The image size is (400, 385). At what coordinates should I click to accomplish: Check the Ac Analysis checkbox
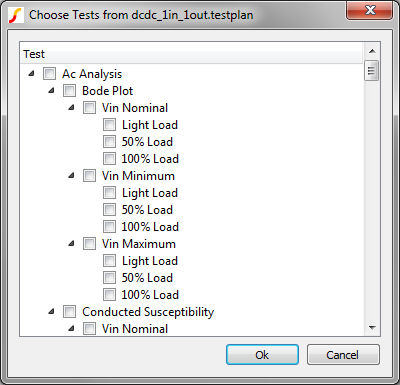[49, 74]
